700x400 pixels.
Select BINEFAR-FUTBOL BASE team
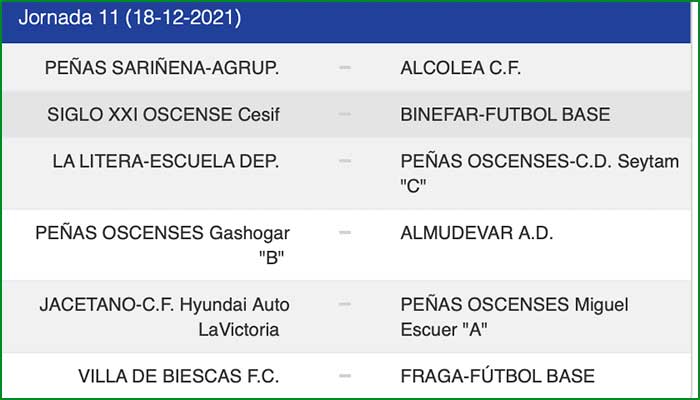pos(505,114)
